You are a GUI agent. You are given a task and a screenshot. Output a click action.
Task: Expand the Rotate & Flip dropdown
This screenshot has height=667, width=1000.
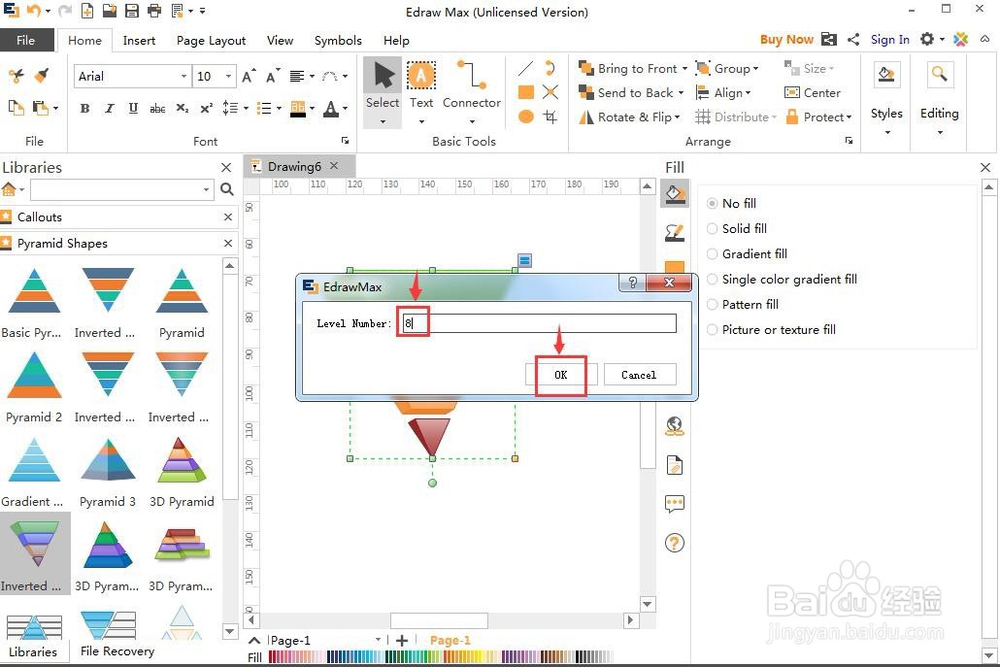point(677,117)
